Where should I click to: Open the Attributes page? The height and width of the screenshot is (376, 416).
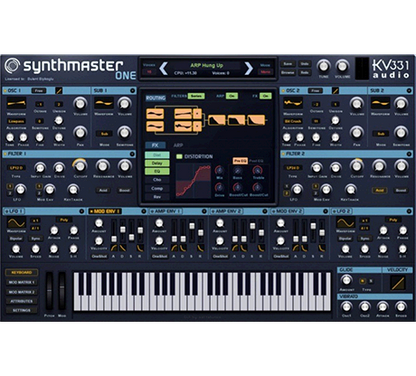pos(22,301)
